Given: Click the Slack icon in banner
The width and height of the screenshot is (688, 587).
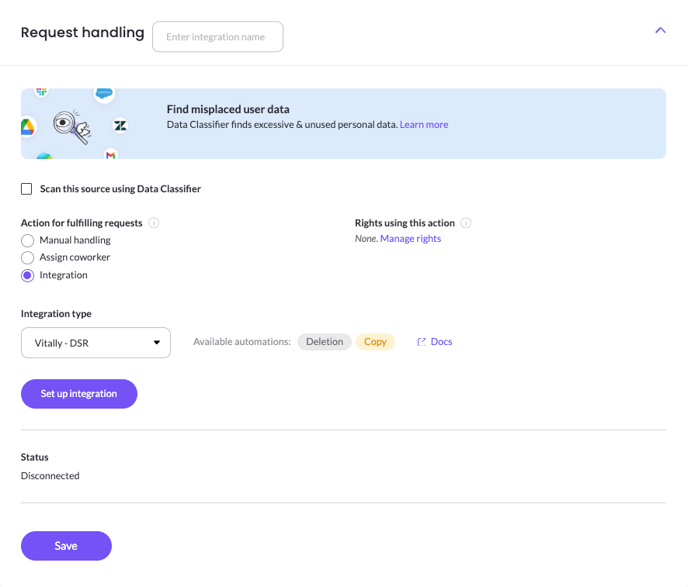Looking at the screenshot, I should [x=42, y=92].
